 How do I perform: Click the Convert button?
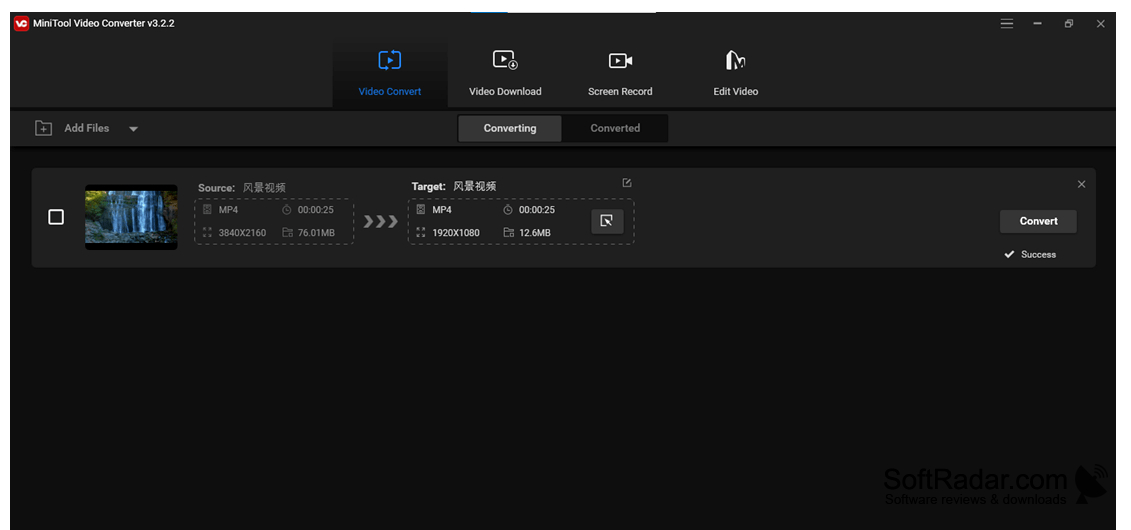1038,221
